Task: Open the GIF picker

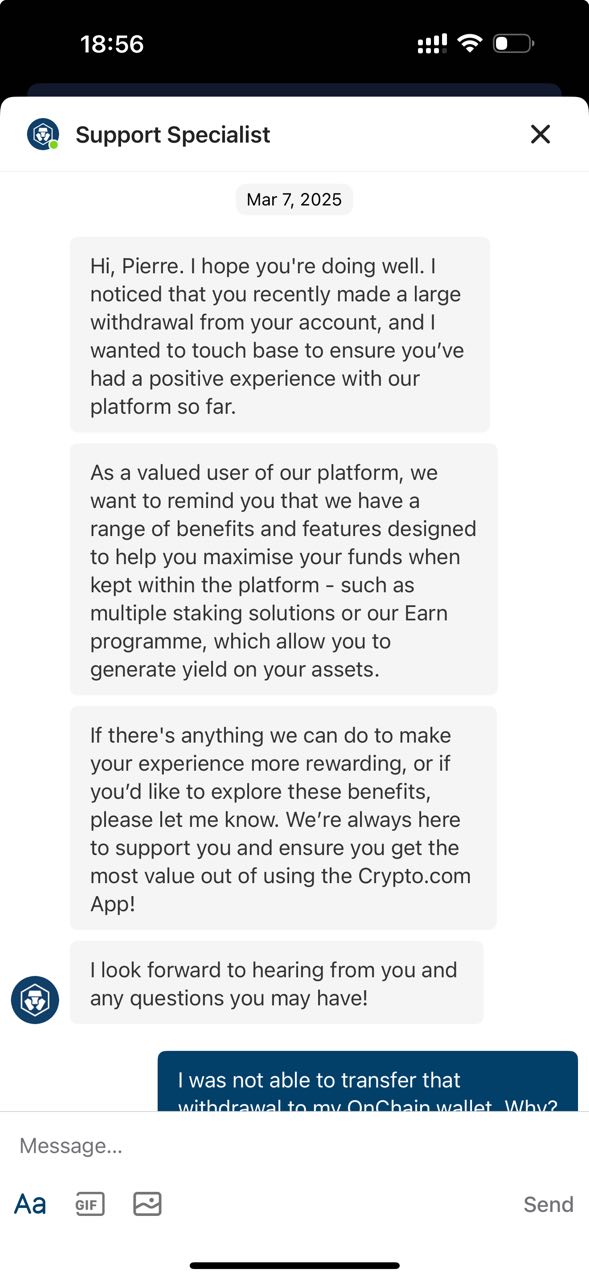Action: coord(90,1204)
